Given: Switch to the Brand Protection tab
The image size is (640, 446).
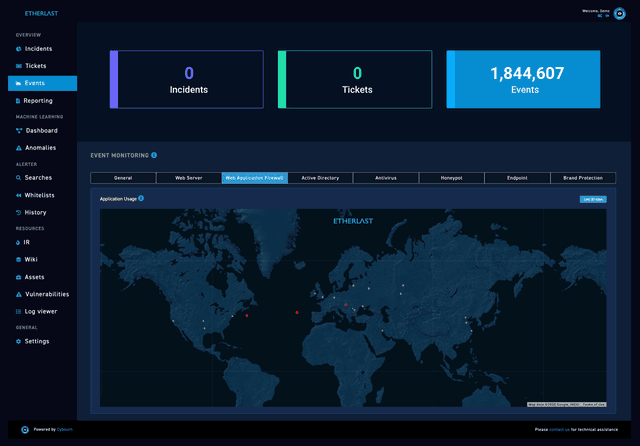Looking at the screenshot, I should 582,178.
